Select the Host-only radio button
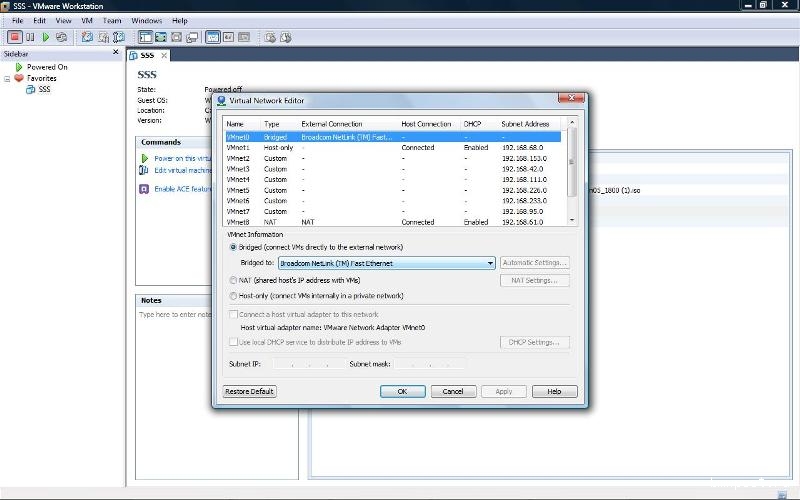 [x=234, y=296]
